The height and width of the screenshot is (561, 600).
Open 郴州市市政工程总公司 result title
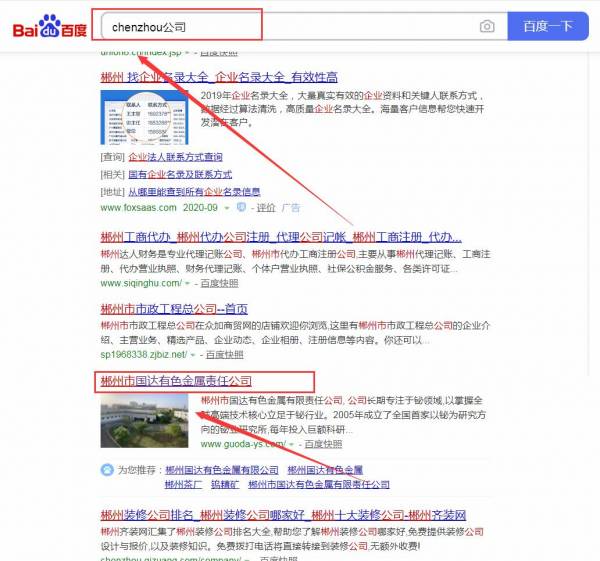174,309
